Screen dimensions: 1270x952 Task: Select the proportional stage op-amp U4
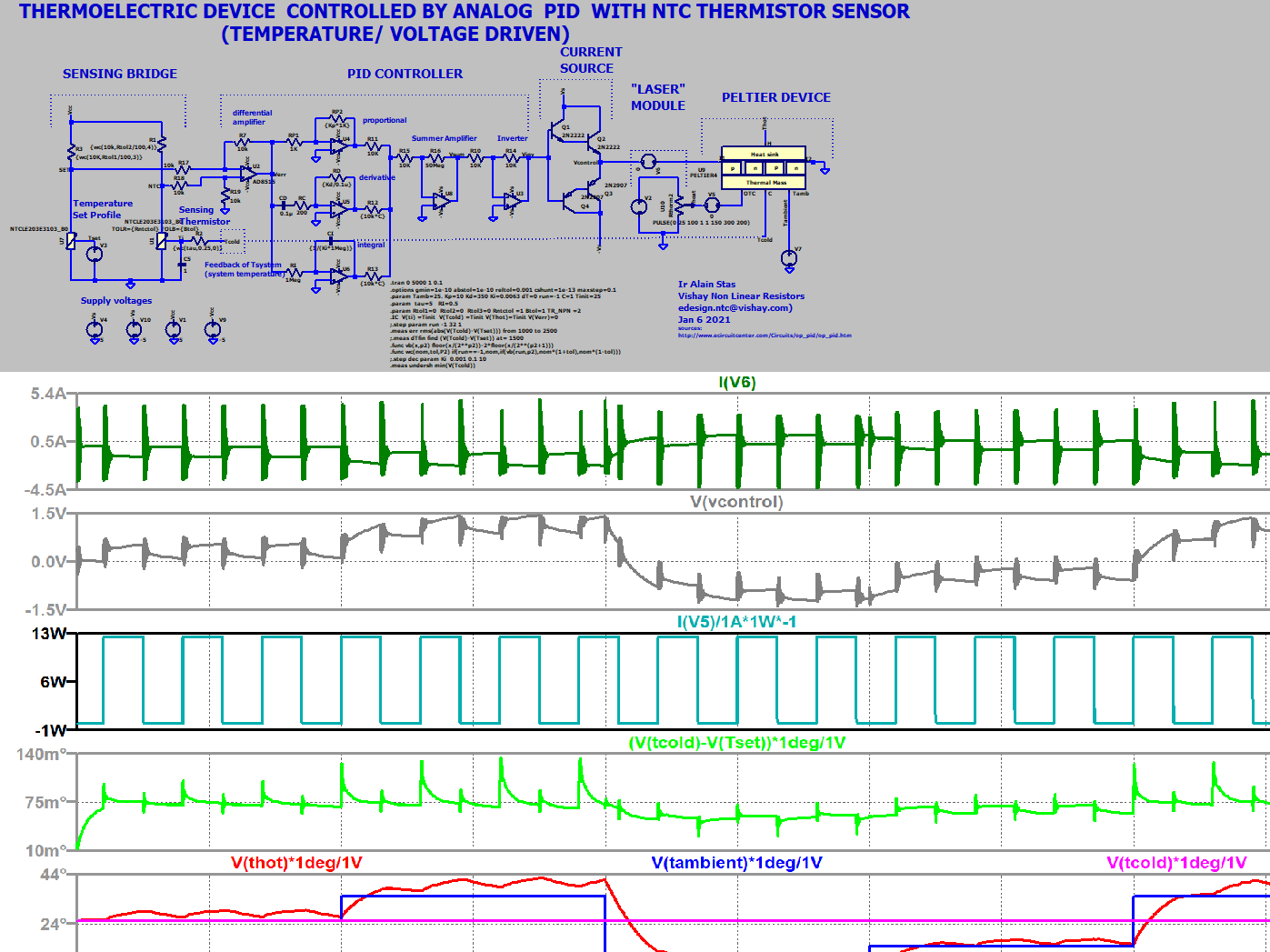(x=338, y=145)
